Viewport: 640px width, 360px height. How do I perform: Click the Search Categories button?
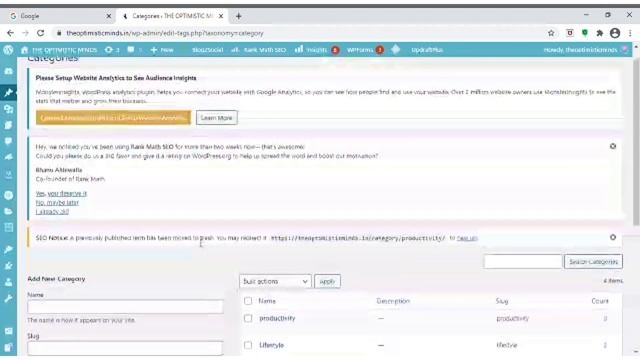593,261
